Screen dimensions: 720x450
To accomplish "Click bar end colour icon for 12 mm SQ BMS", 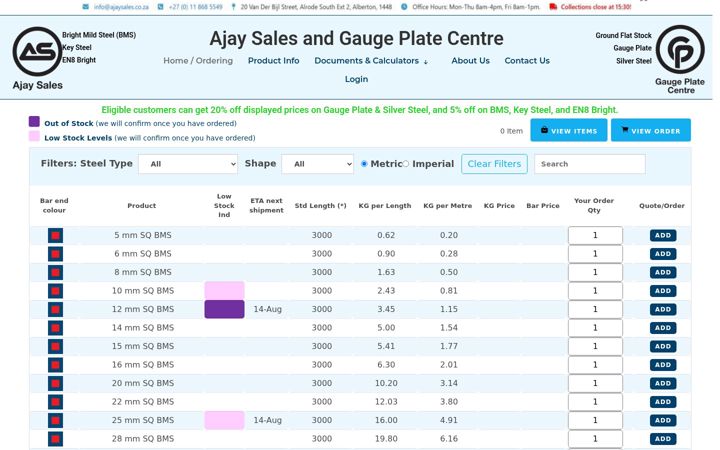I will pos(56,309).
